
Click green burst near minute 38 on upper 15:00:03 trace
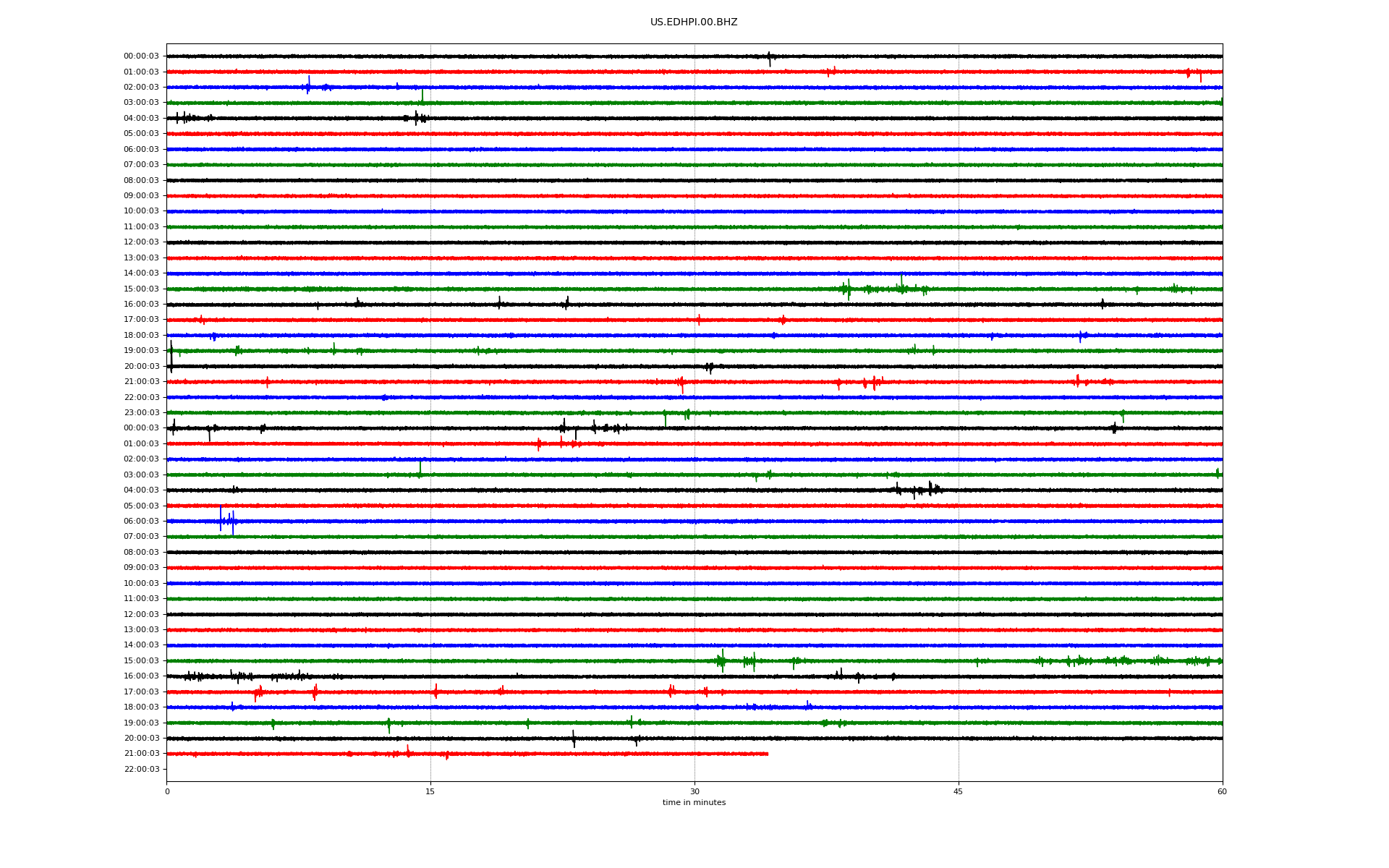pos(847,289)
